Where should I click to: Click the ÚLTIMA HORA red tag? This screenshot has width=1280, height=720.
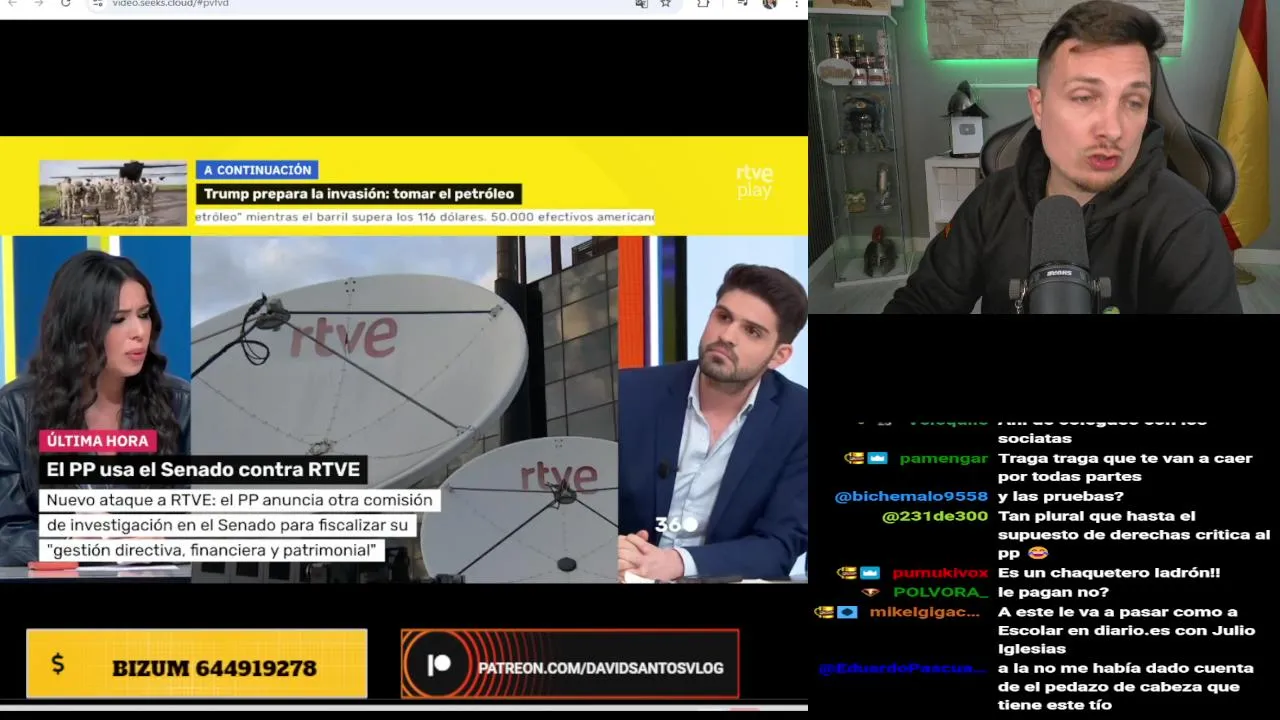[97, 440]
